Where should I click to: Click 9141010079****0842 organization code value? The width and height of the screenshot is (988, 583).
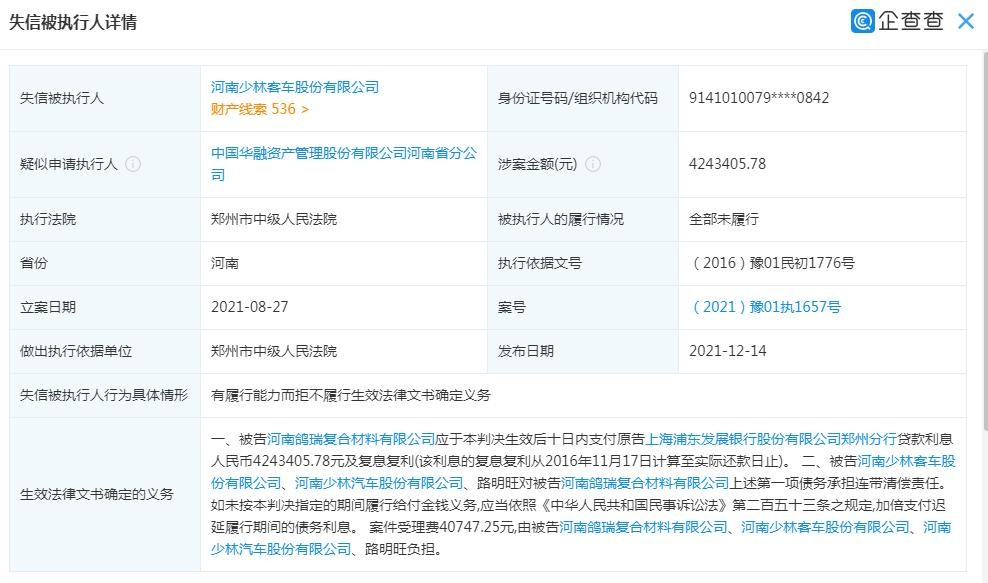tap(759, 98)
